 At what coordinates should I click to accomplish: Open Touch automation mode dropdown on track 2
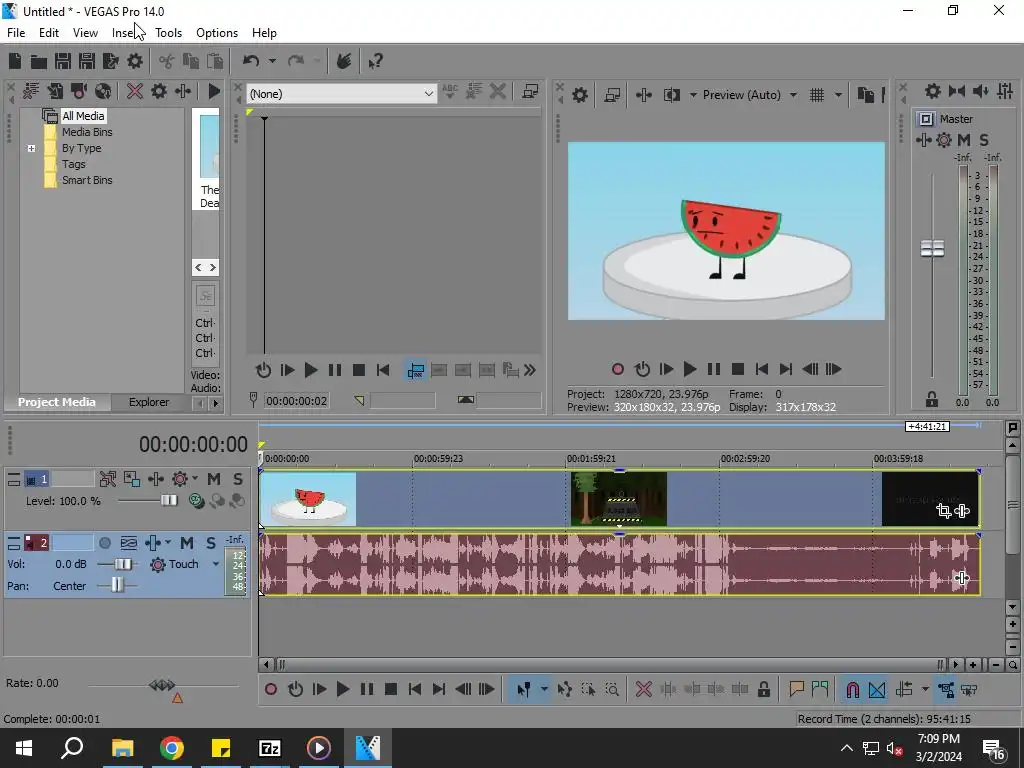coord(216,564)
